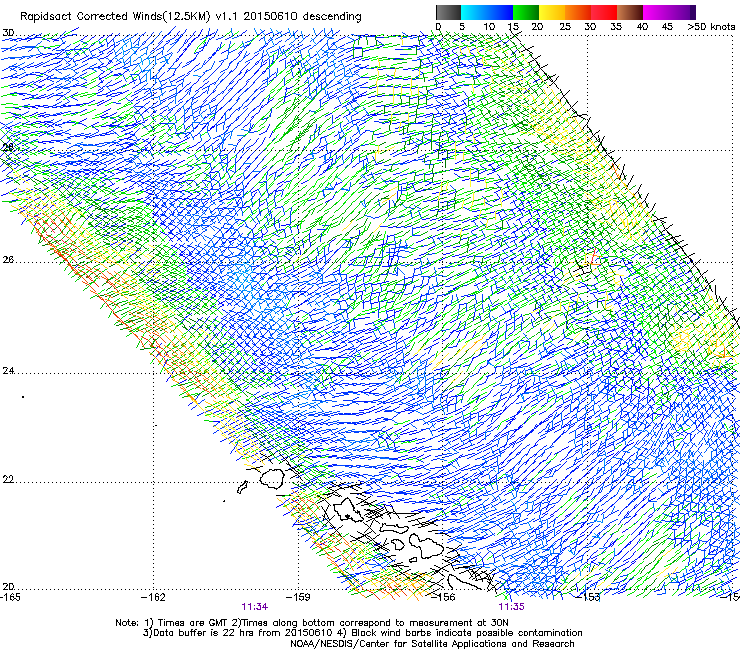Click the longitude label -156
The width and height of the screenshot is (740, 650).
[x=444, y=597]
